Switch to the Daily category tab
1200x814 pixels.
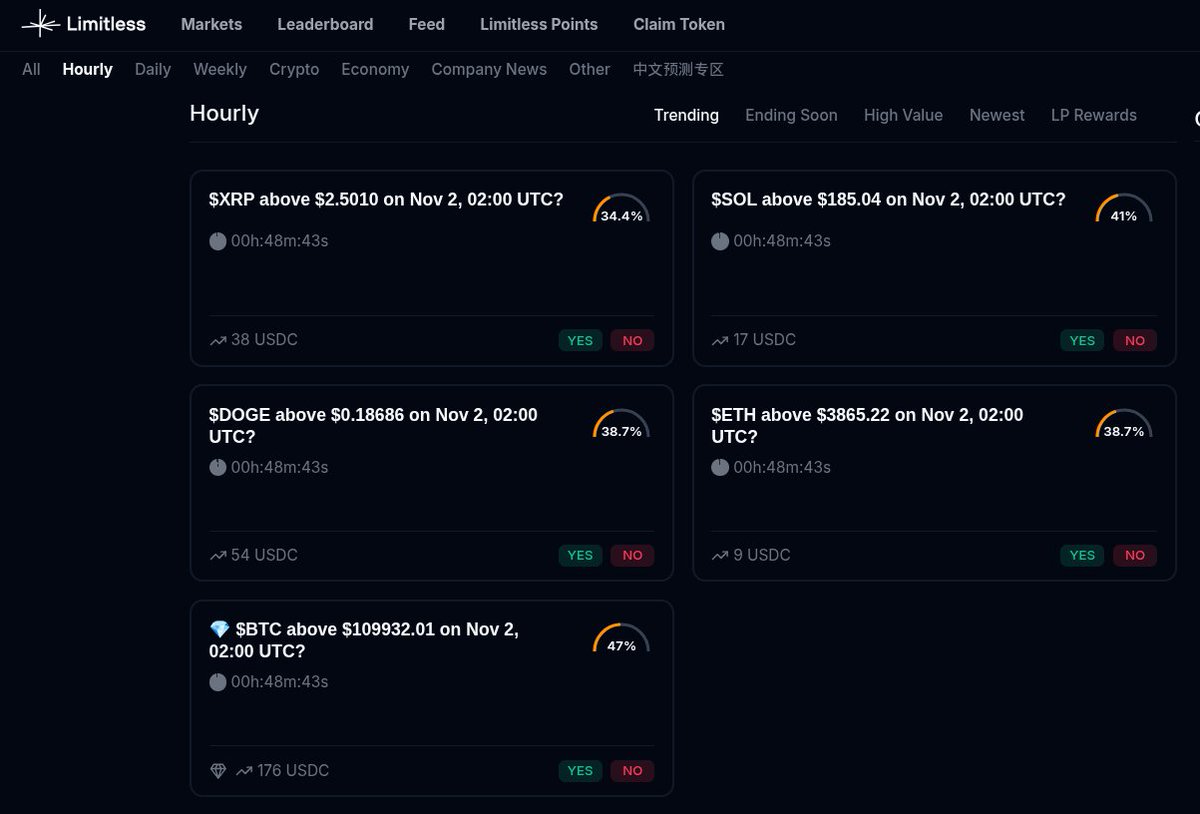(x=153, y=69)
